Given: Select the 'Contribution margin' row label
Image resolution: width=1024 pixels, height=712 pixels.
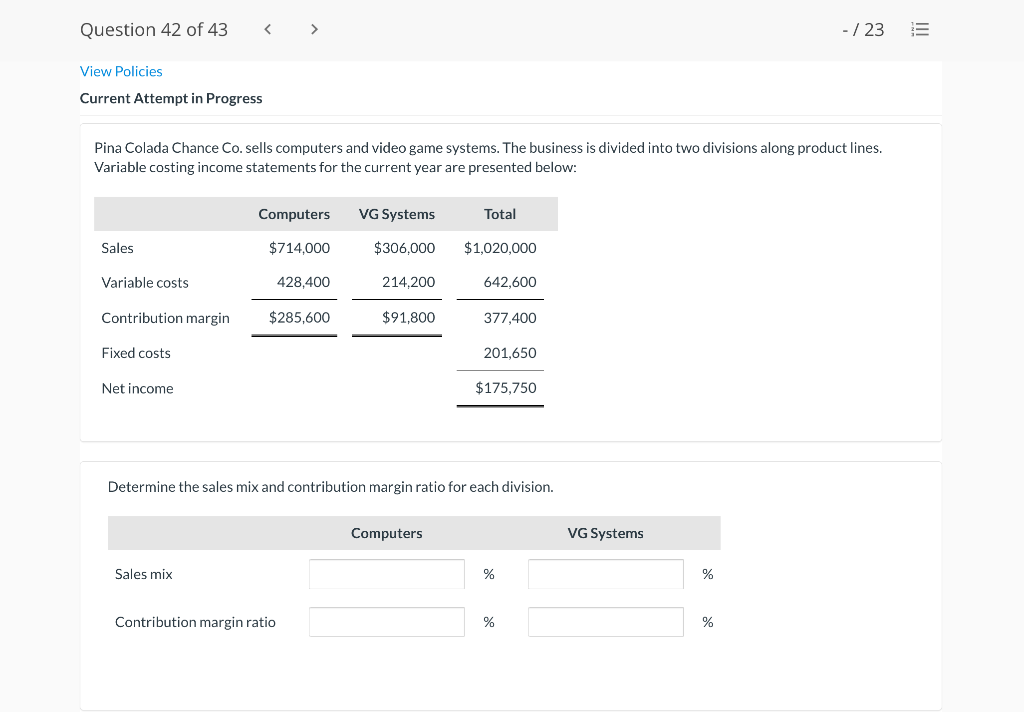Looking at the screenshot, I should click(165, 318).
